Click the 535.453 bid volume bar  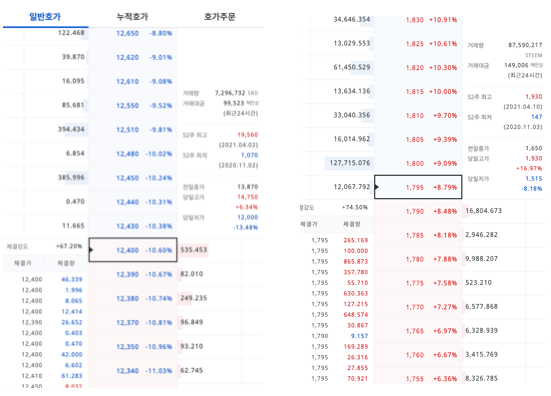(193, 250)
